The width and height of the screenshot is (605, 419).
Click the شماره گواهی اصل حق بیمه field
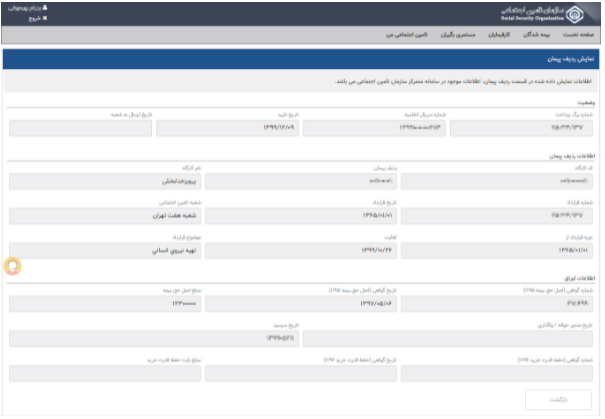click(497, 304)
